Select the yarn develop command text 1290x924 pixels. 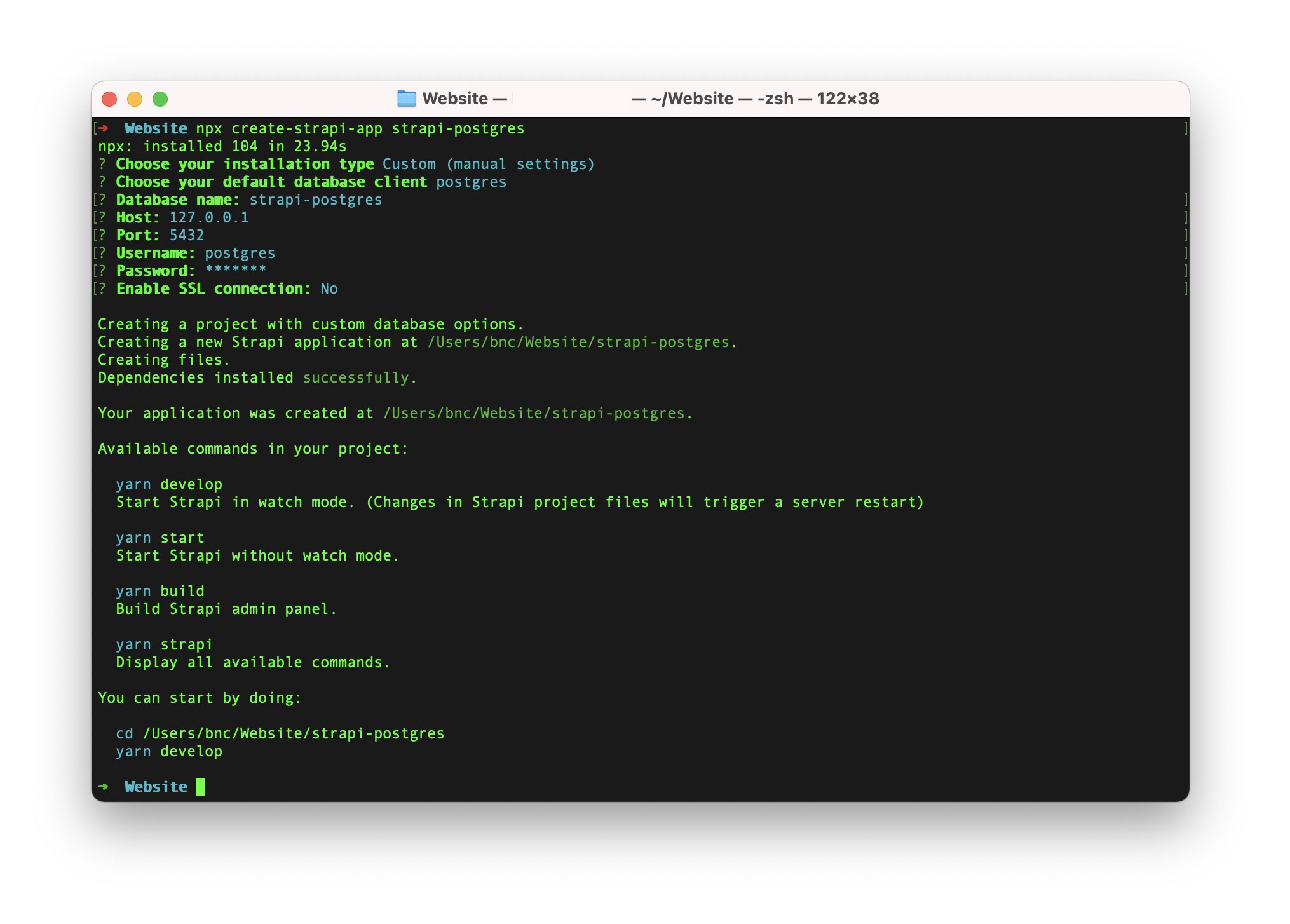(x=168, y=484)
